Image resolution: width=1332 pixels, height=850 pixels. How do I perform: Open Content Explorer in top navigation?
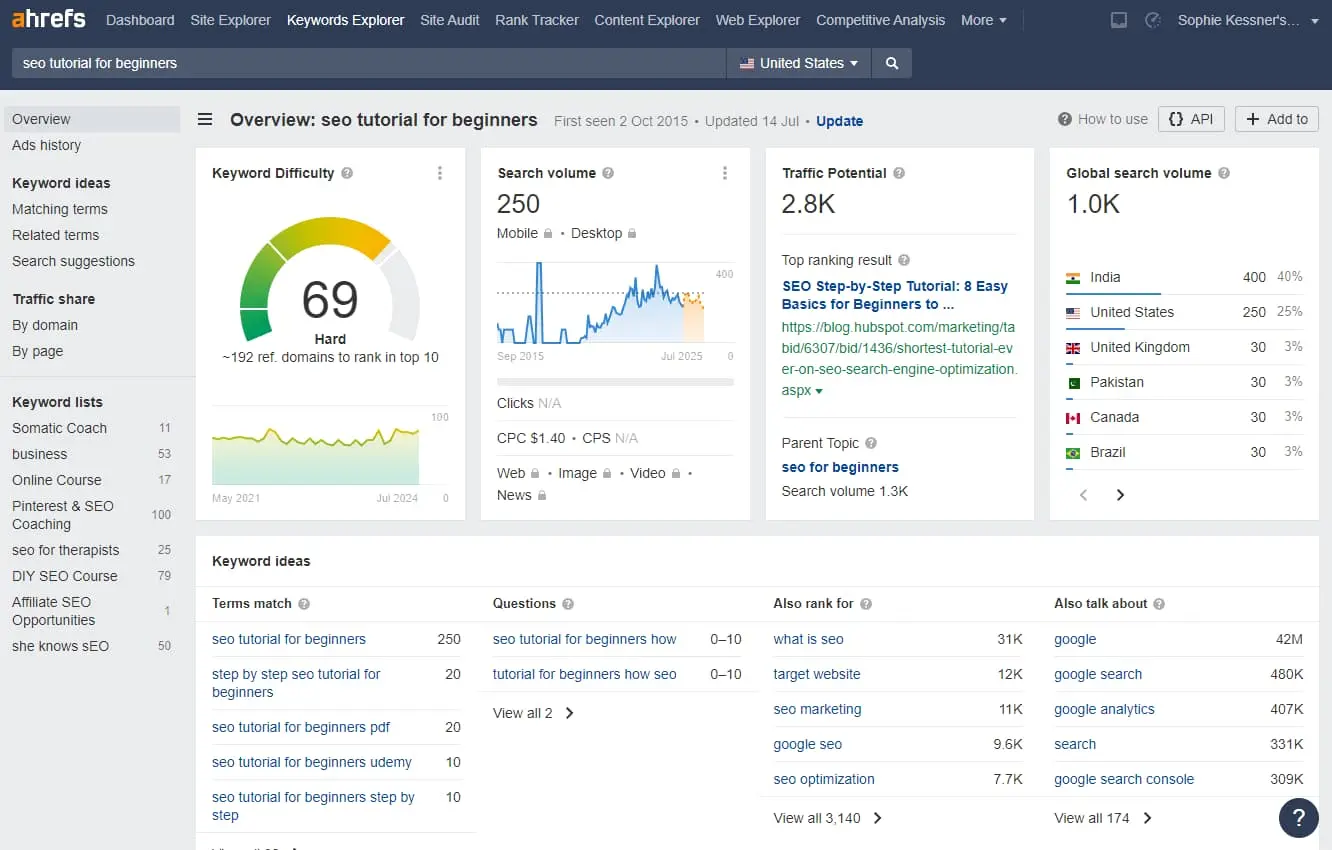pos(647,20)
